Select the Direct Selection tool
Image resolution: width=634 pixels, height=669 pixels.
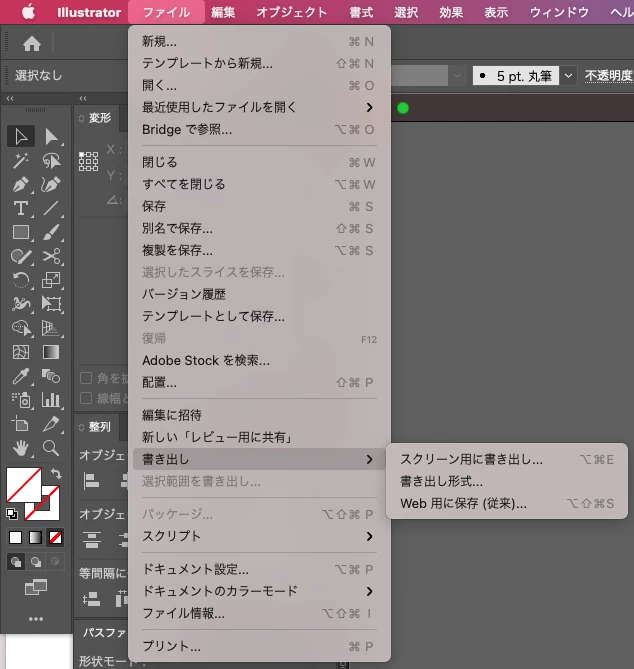[x=51, y=137]
